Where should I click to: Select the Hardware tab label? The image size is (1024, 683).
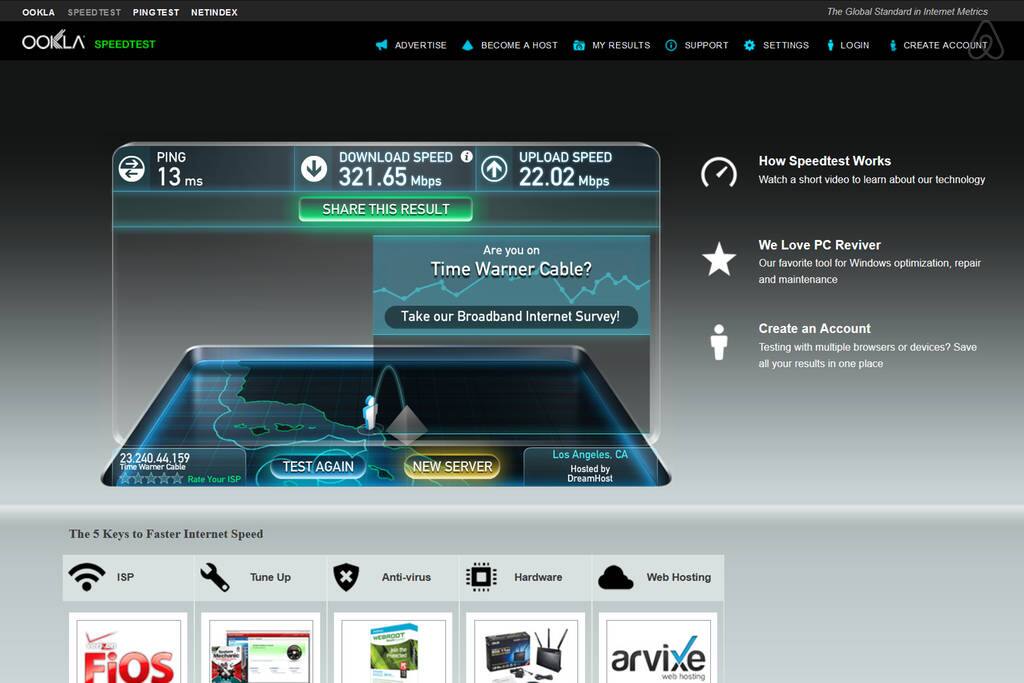[x=538, y=577]
